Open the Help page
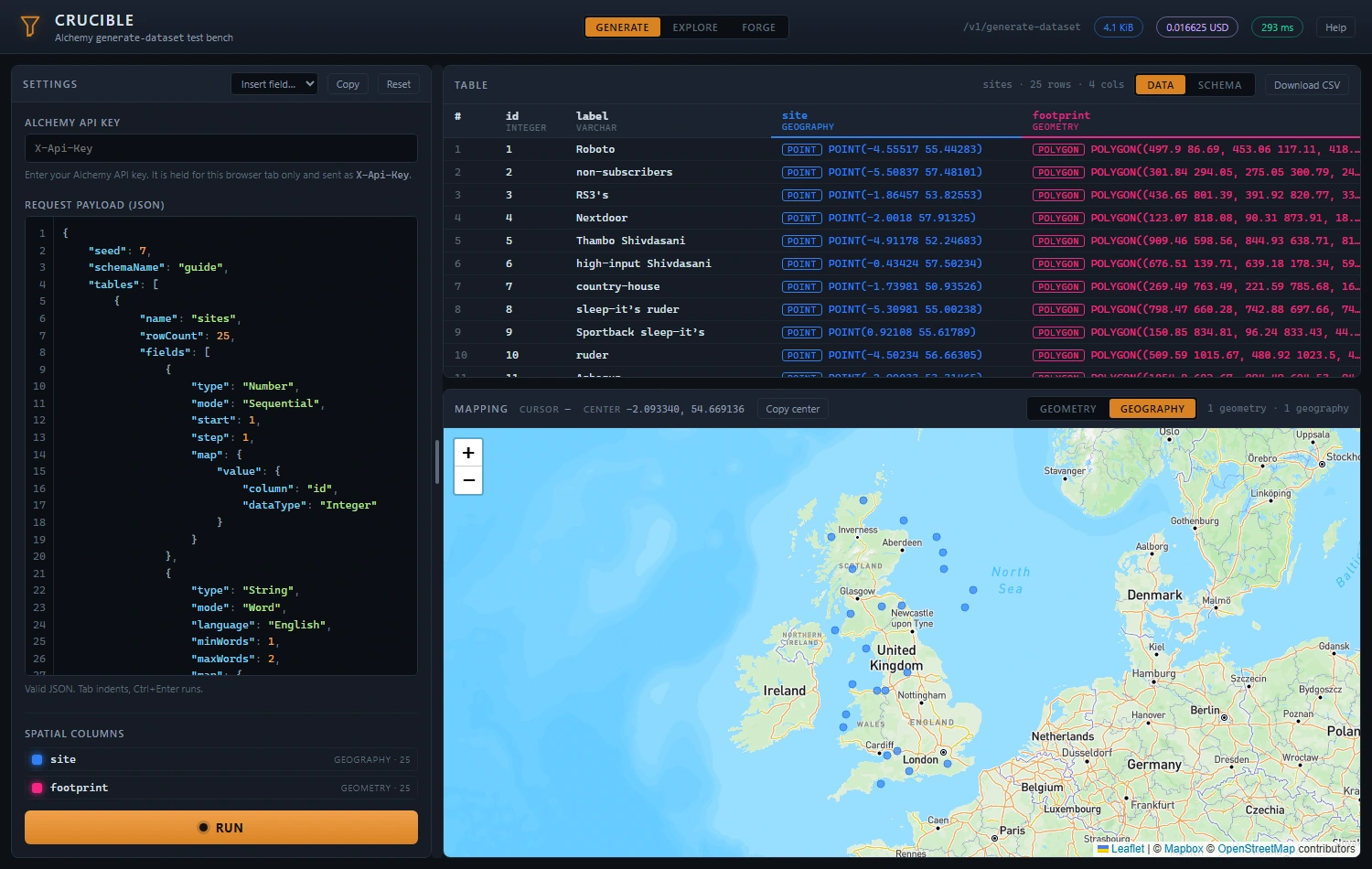 coord(1335,27)
